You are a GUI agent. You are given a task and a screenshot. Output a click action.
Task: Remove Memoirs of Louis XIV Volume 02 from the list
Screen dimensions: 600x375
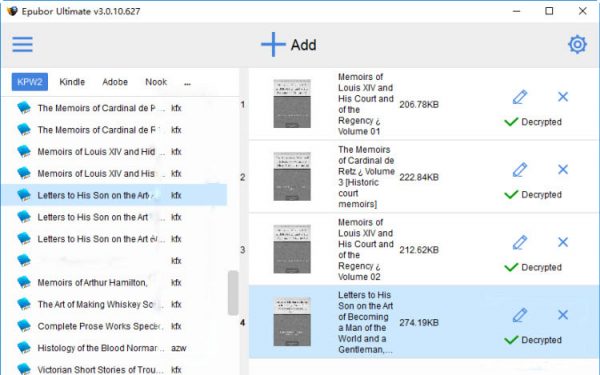[563, 242]
